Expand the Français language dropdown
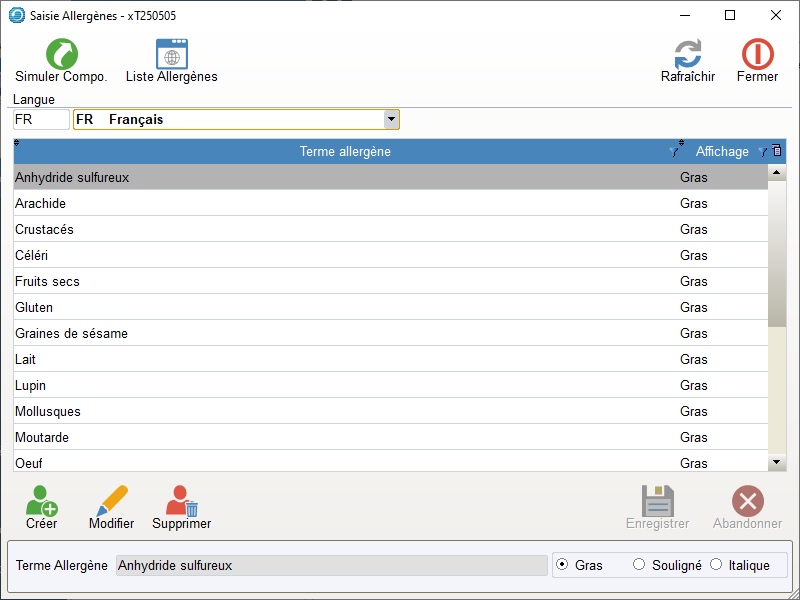The width and height of the screenshot is (800, 600). pos(392,120)
